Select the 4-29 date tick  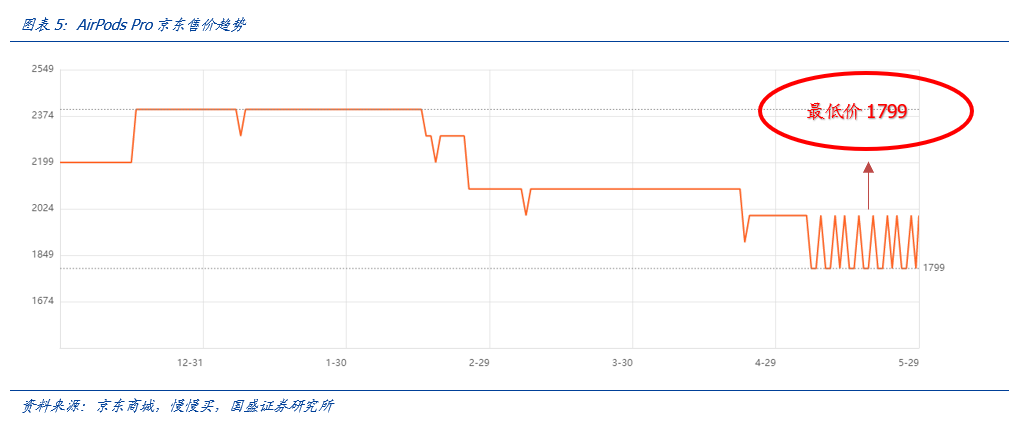click(765, 363)
